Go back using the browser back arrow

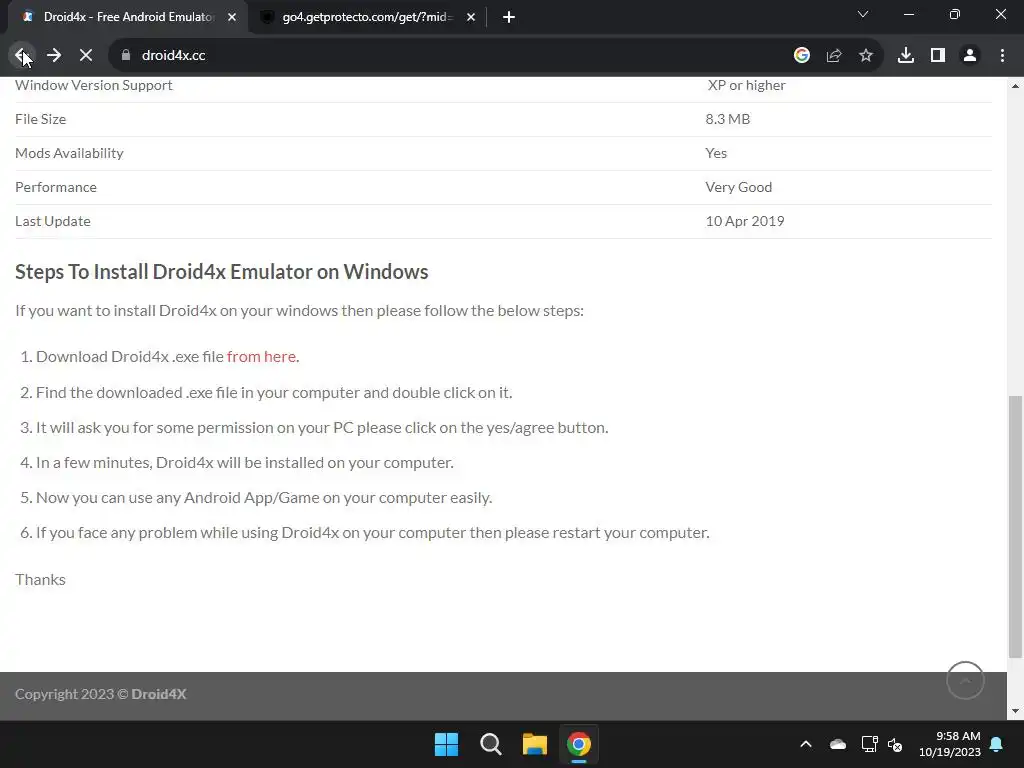pyautogui.click(x=22, y=56)
